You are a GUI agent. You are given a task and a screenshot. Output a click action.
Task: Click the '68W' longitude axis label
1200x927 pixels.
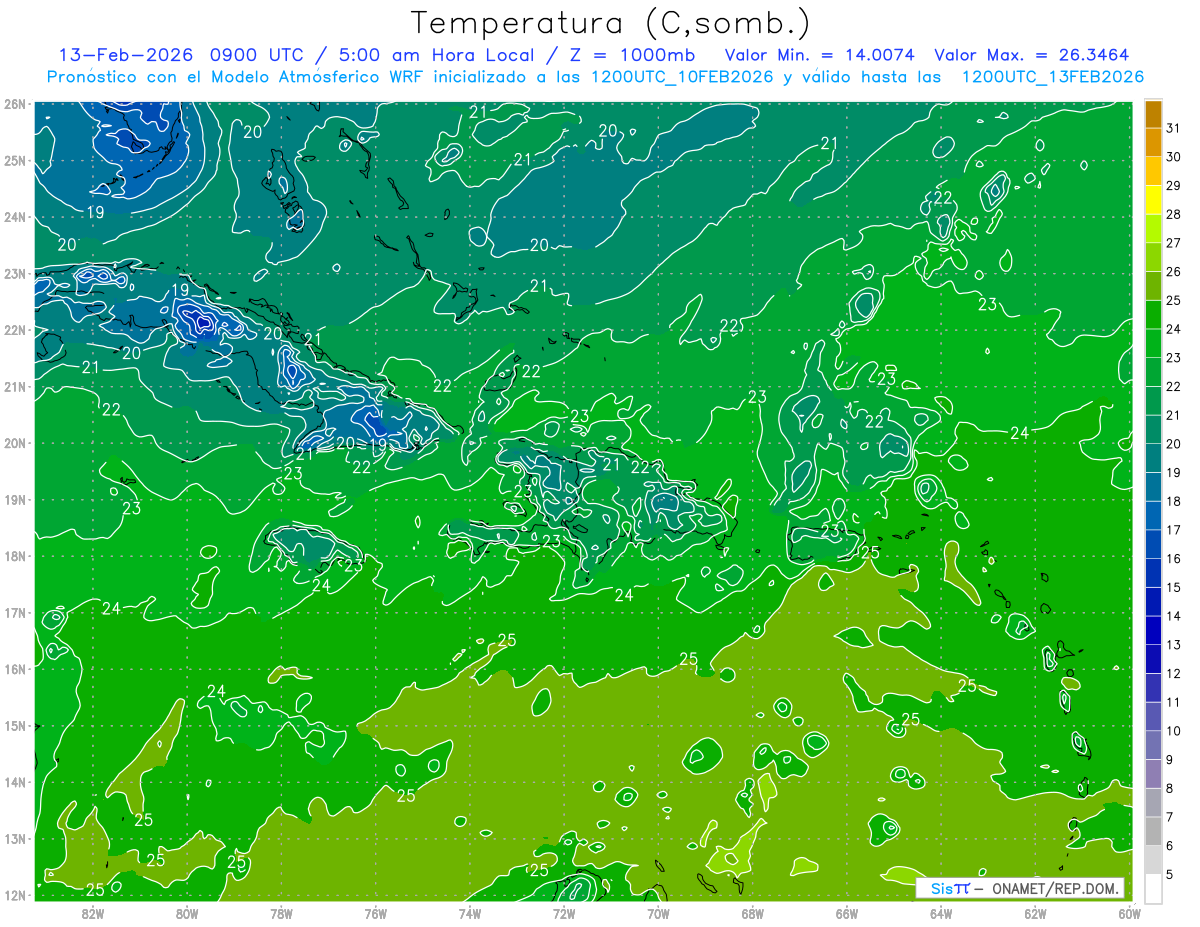tap(752, 913)
